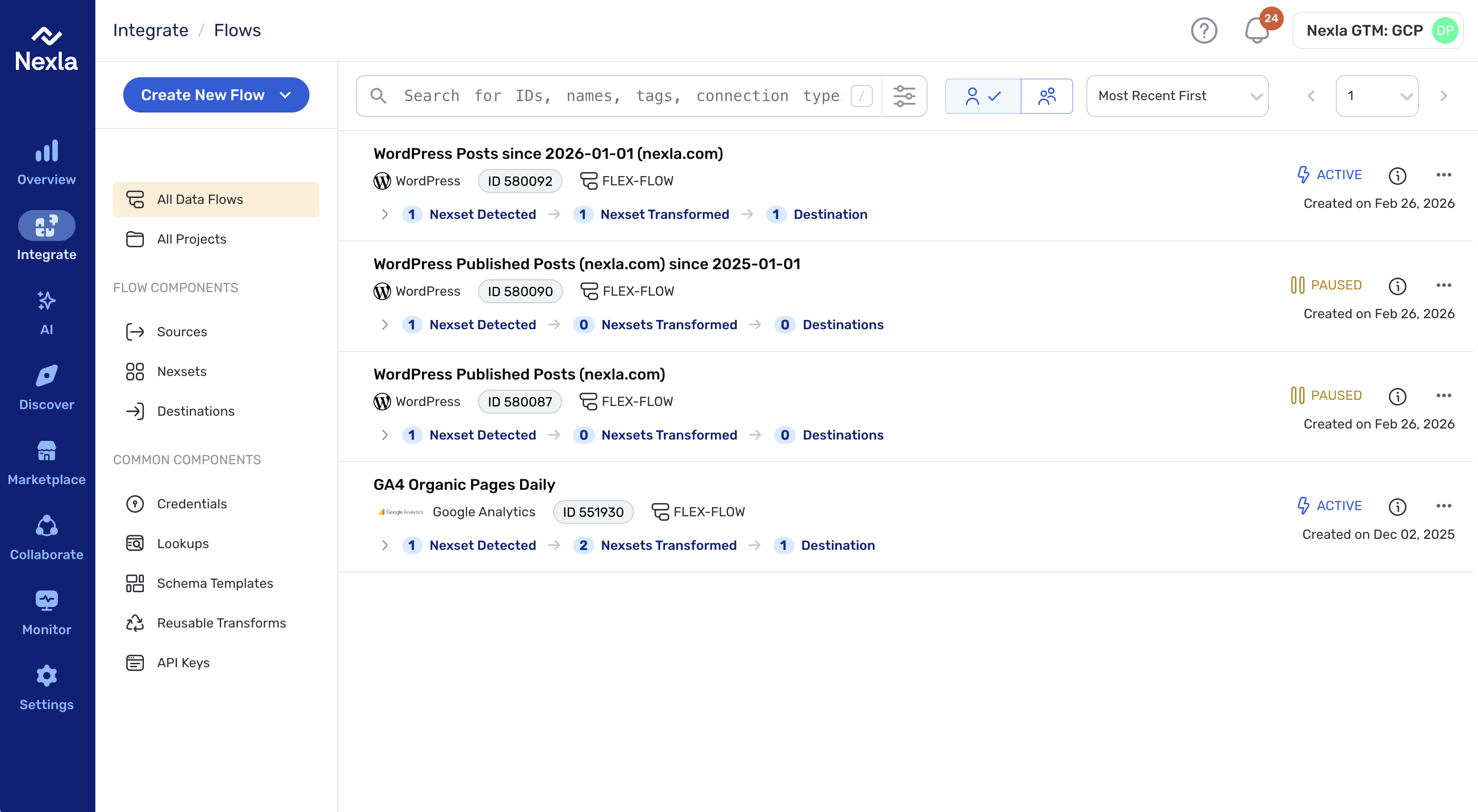This screenshot has width=1478, height=812.
Task: Open the AI sparkle section
Action: [46, 312]
